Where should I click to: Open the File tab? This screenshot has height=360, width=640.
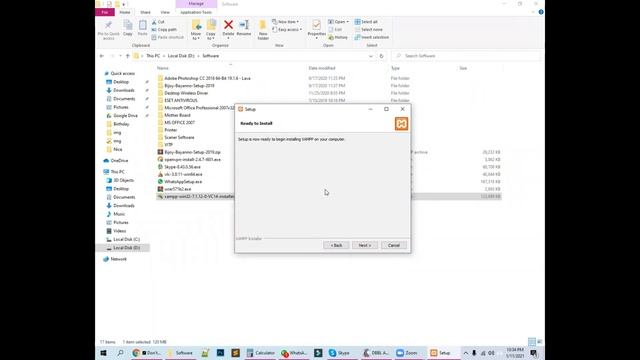(105, 12)
